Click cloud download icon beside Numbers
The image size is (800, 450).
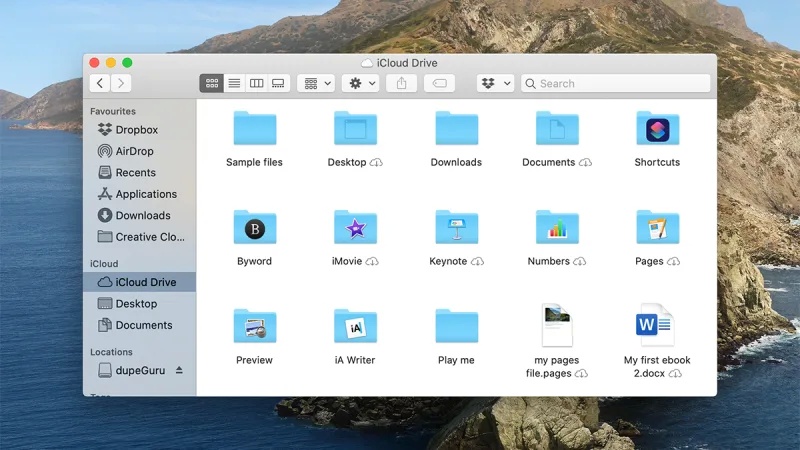pyautogui.click(x=579, y=262)
